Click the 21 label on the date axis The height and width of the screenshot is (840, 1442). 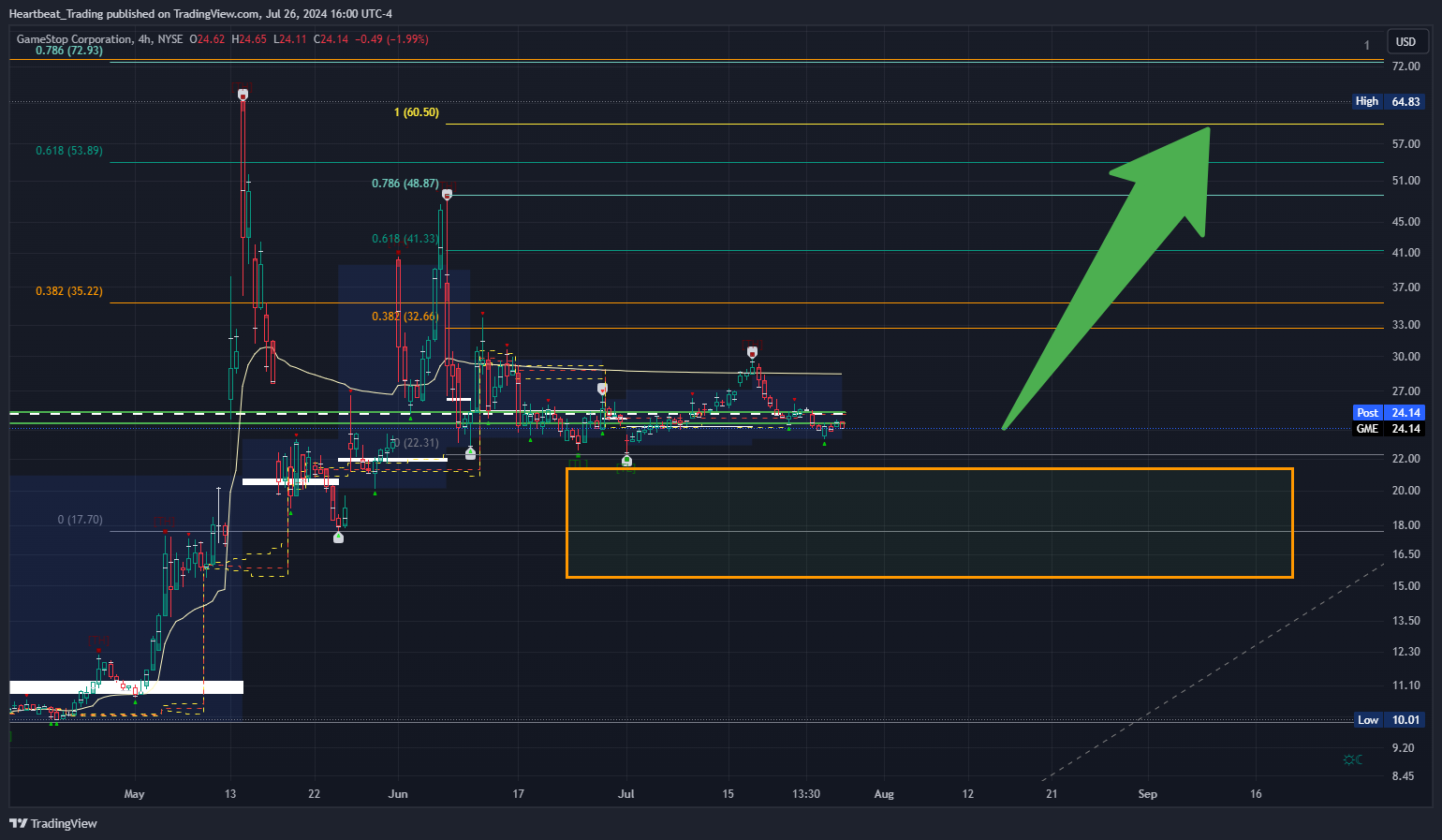[x=1052, y=794]
